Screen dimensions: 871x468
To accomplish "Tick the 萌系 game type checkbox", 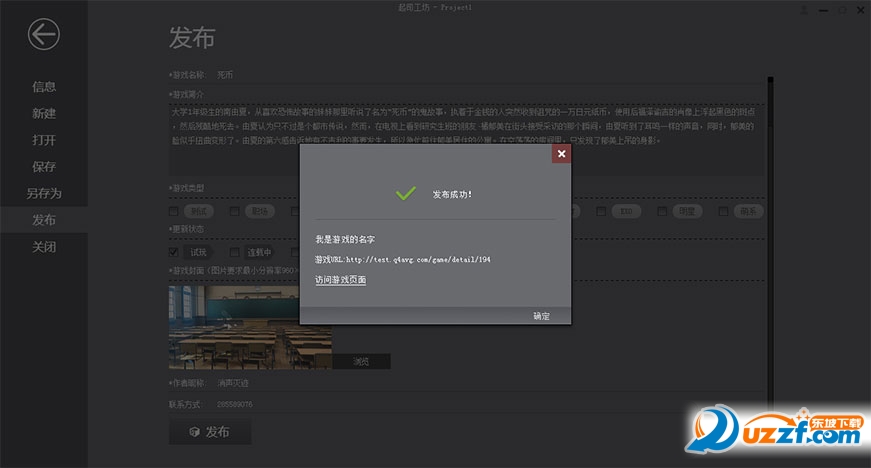I will 722,211.
